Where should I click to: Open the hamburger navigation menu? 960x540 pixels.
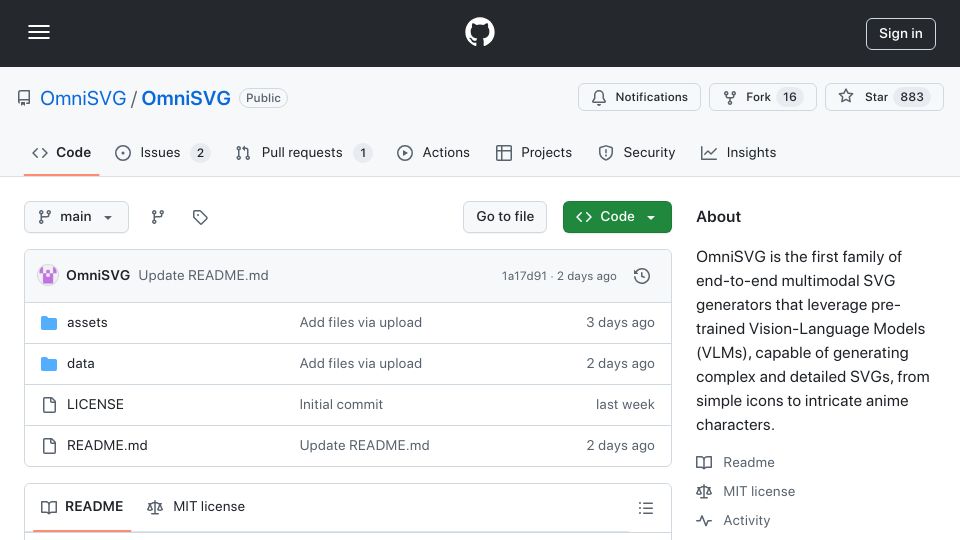pos(39,32)
